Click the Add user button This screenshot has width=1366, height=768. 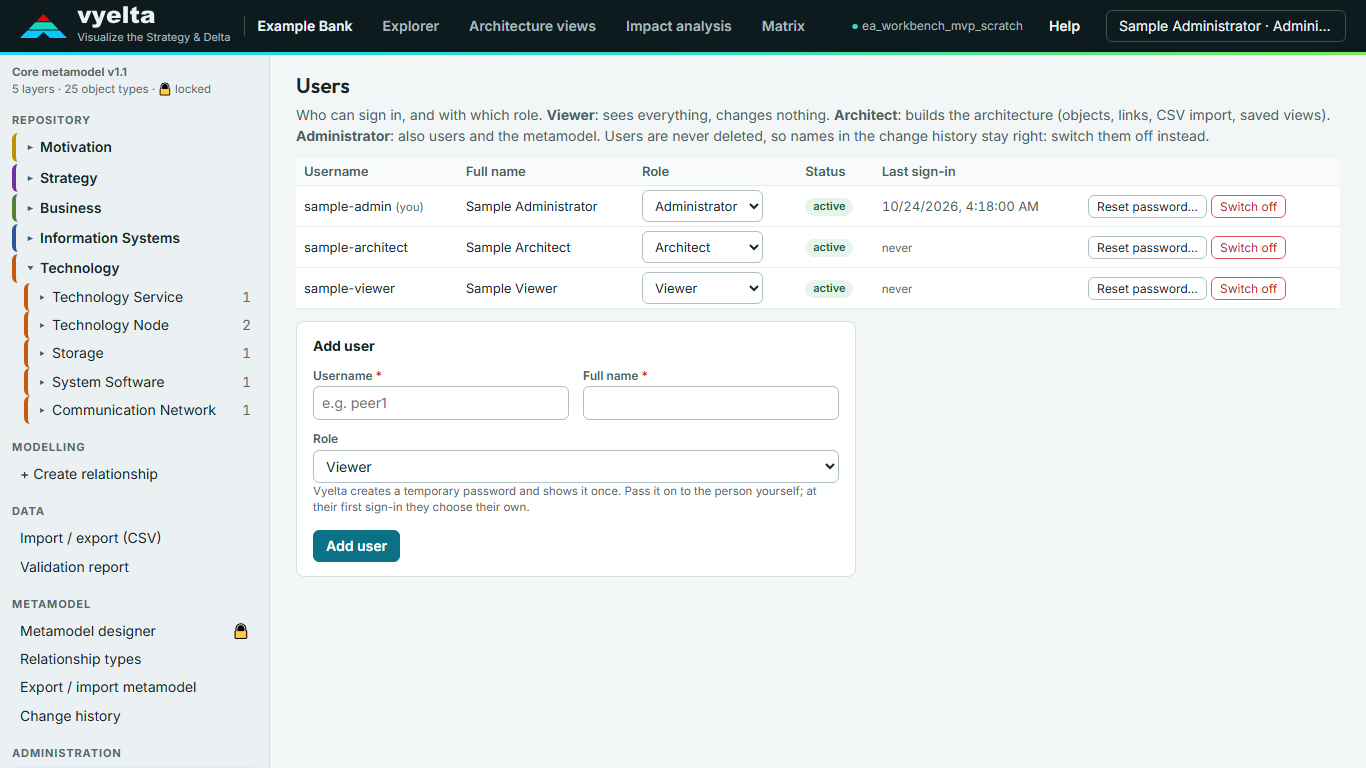tap(356, 546)
